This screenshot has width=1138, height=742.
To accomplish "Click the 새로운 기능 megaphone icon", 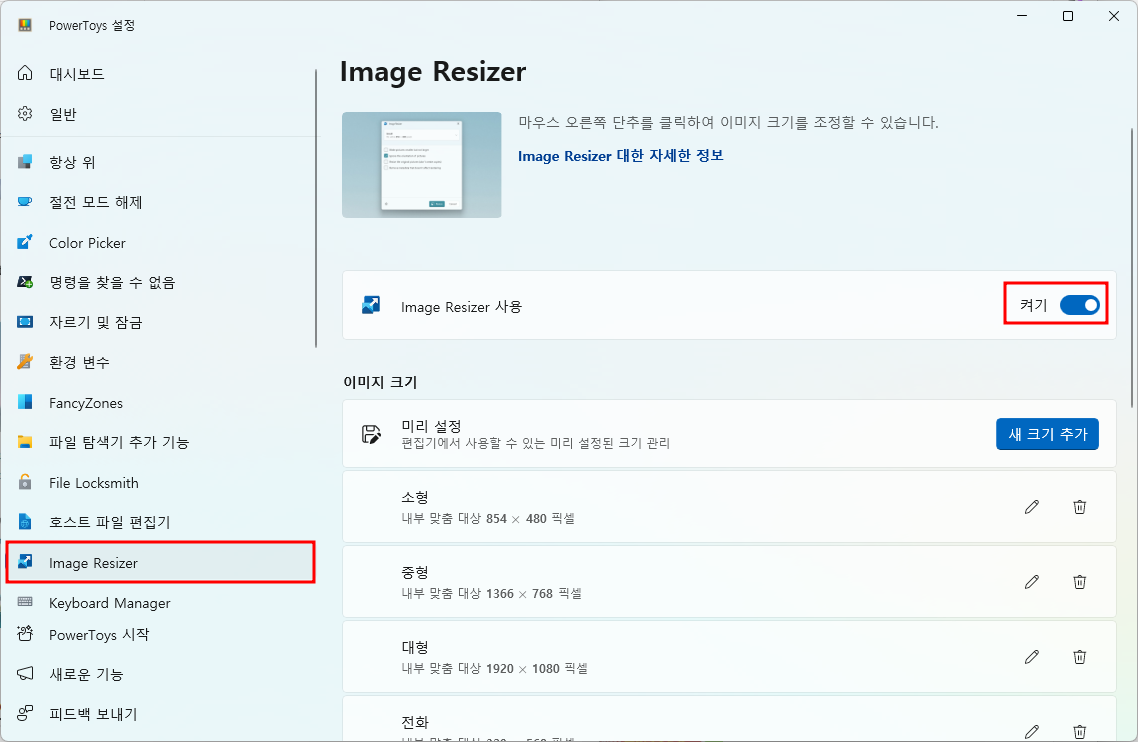I will coord(25,674).
